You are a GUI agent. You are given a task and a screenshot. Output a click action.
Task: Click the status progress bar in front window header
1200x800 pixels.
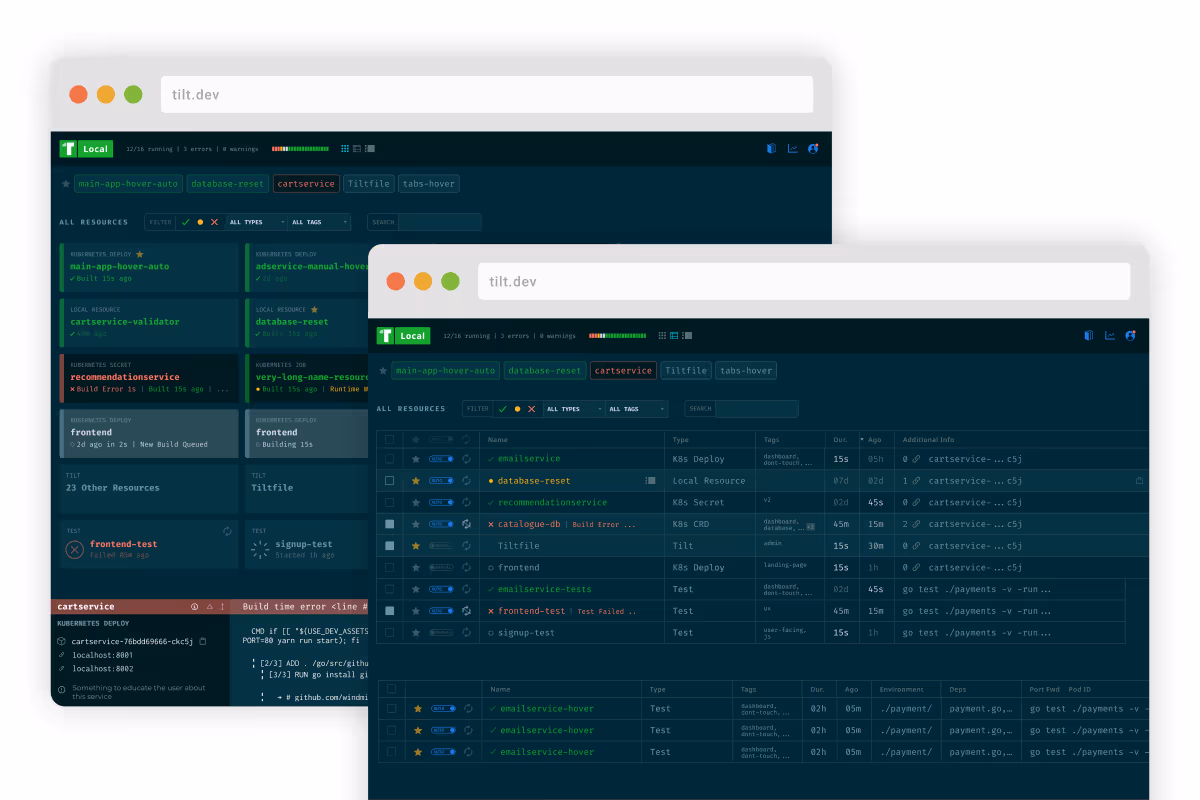[617, 336]
